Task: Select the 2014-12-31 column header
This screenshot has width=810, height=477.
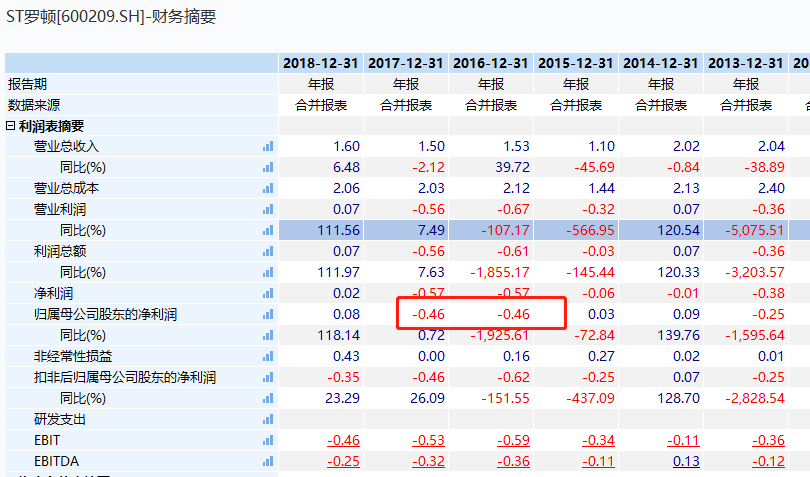Action: 661,63
